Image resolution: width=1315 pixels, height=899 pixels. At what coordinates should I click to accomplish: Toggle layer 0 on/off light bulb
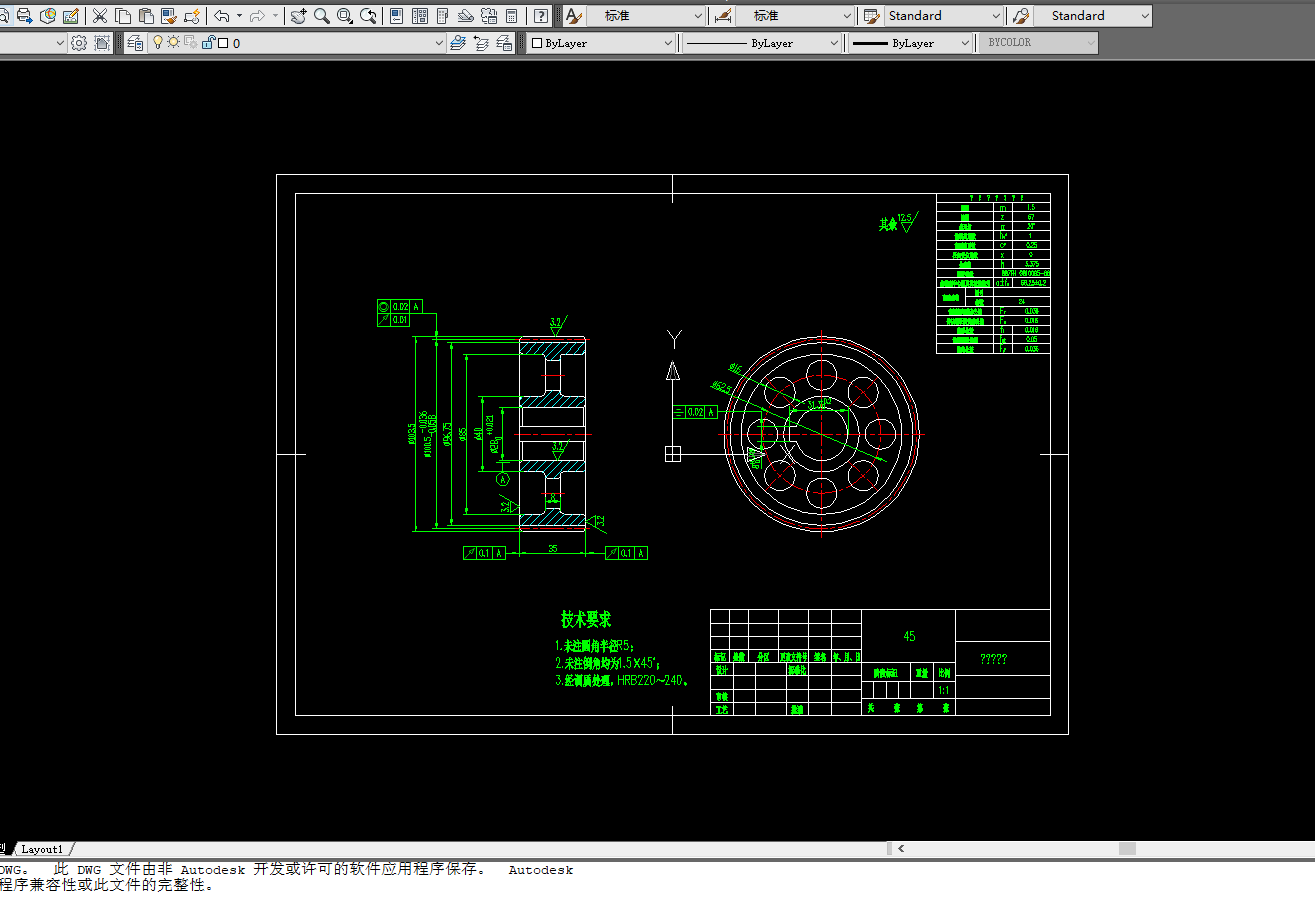coord(157,43)
